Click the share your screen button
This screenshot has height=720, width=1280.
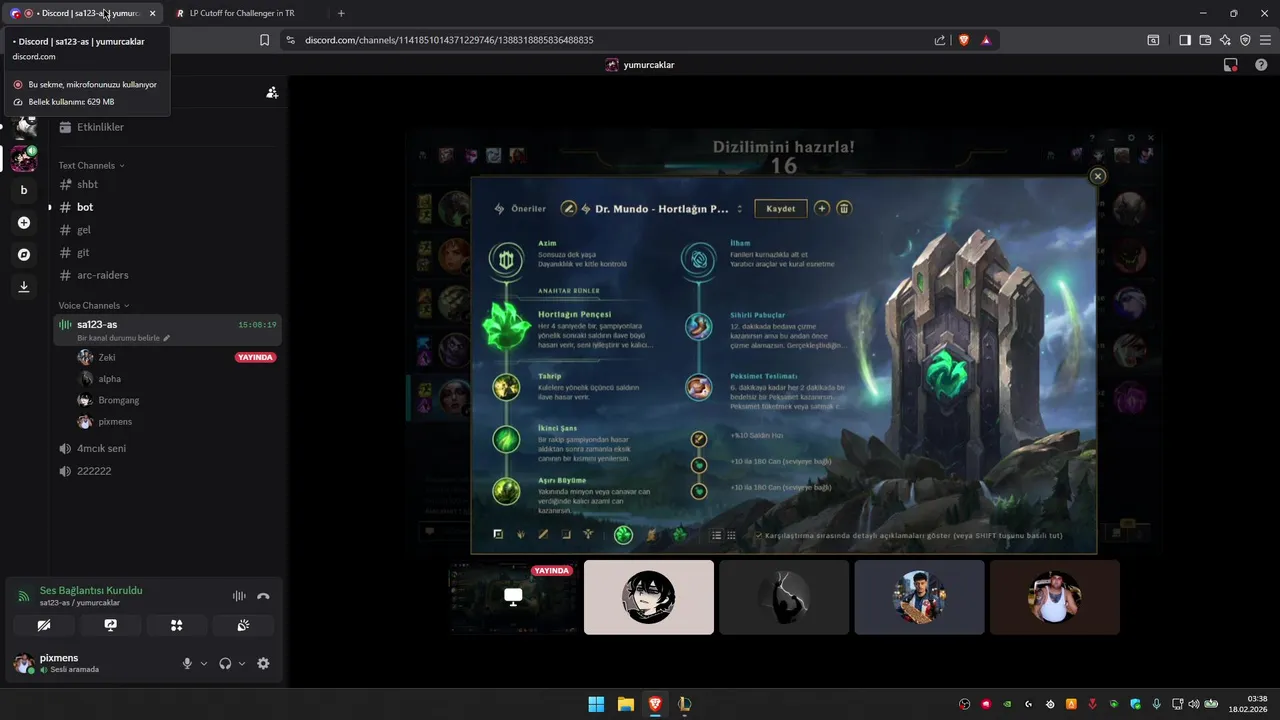pos(110,625)
